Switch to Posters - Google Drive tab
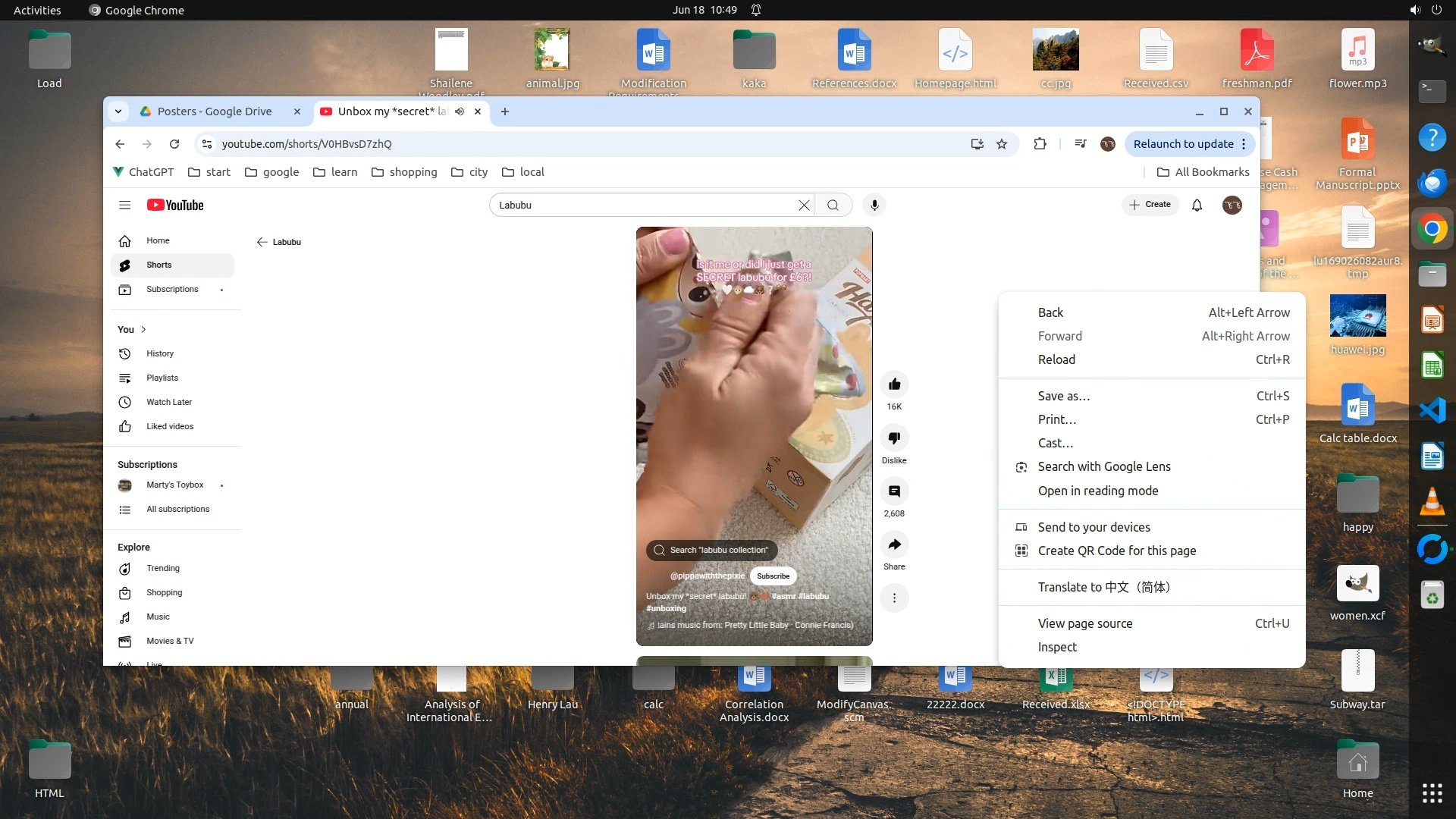1456x819 pixels. tap(215, 111)
